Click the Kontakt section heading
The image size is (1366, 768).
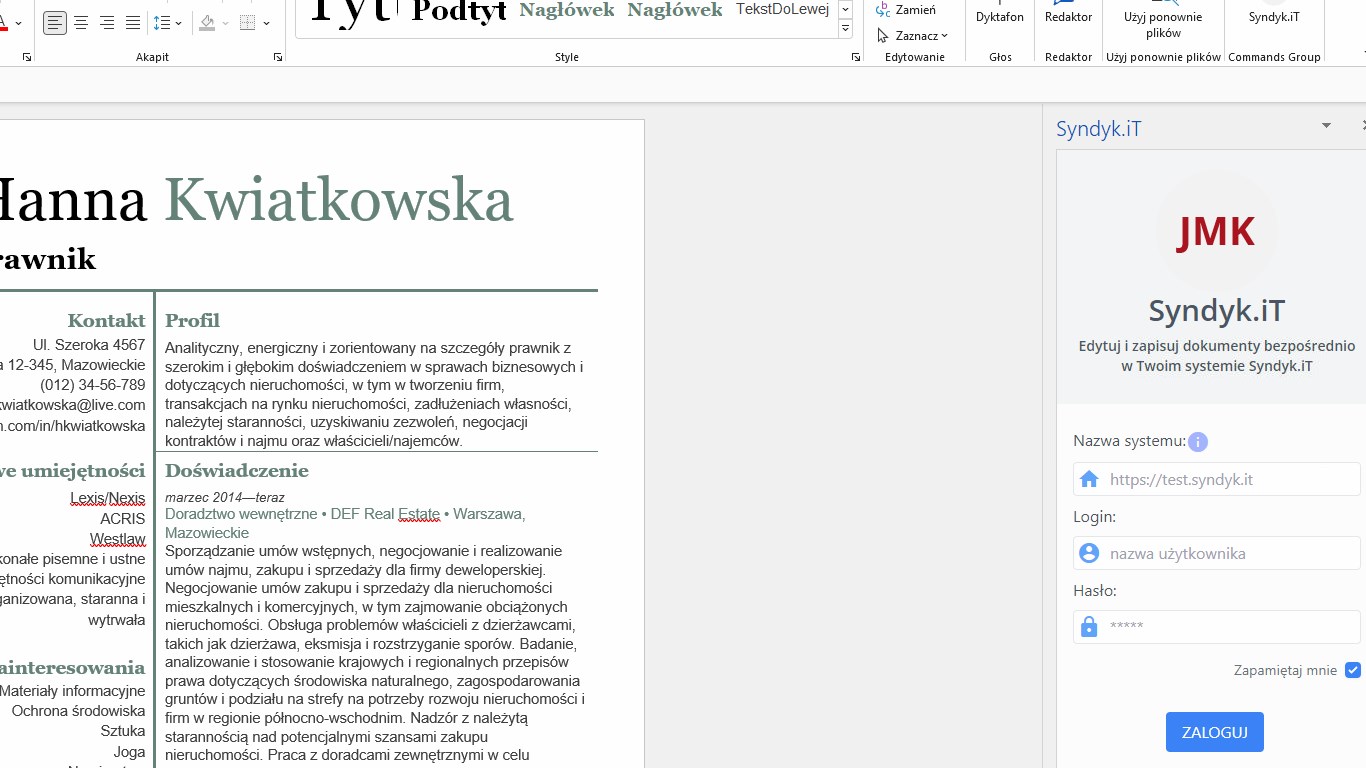pyautogui.click(x=106, y=320)
